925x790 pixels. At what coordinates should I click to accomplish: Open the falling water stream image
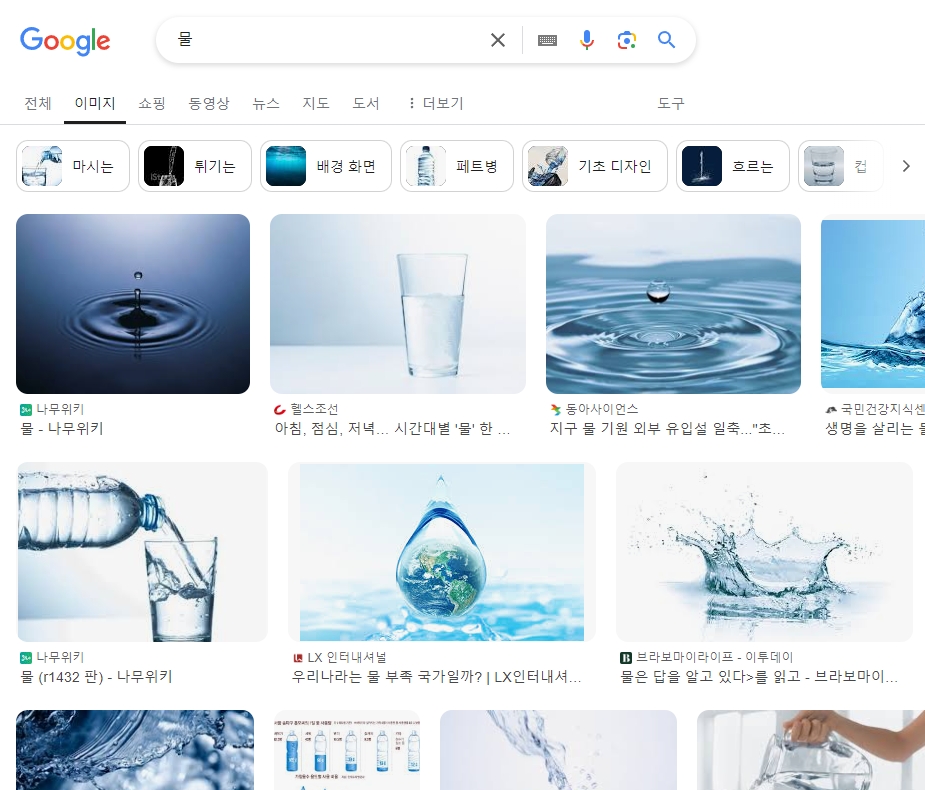coord(558,750)
